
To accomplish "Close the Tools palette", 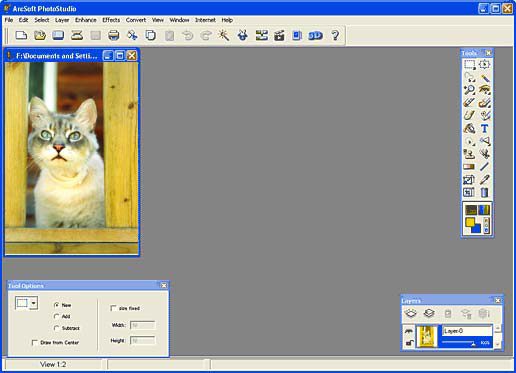I will click(x=488, y=53).
